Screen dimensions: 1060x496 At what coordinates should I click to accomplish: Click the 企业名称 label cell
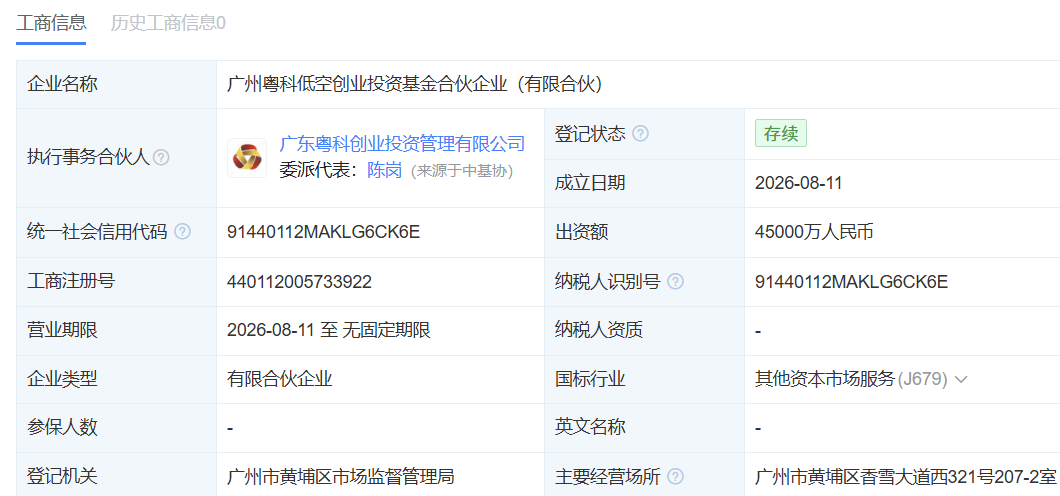[116, 84]
